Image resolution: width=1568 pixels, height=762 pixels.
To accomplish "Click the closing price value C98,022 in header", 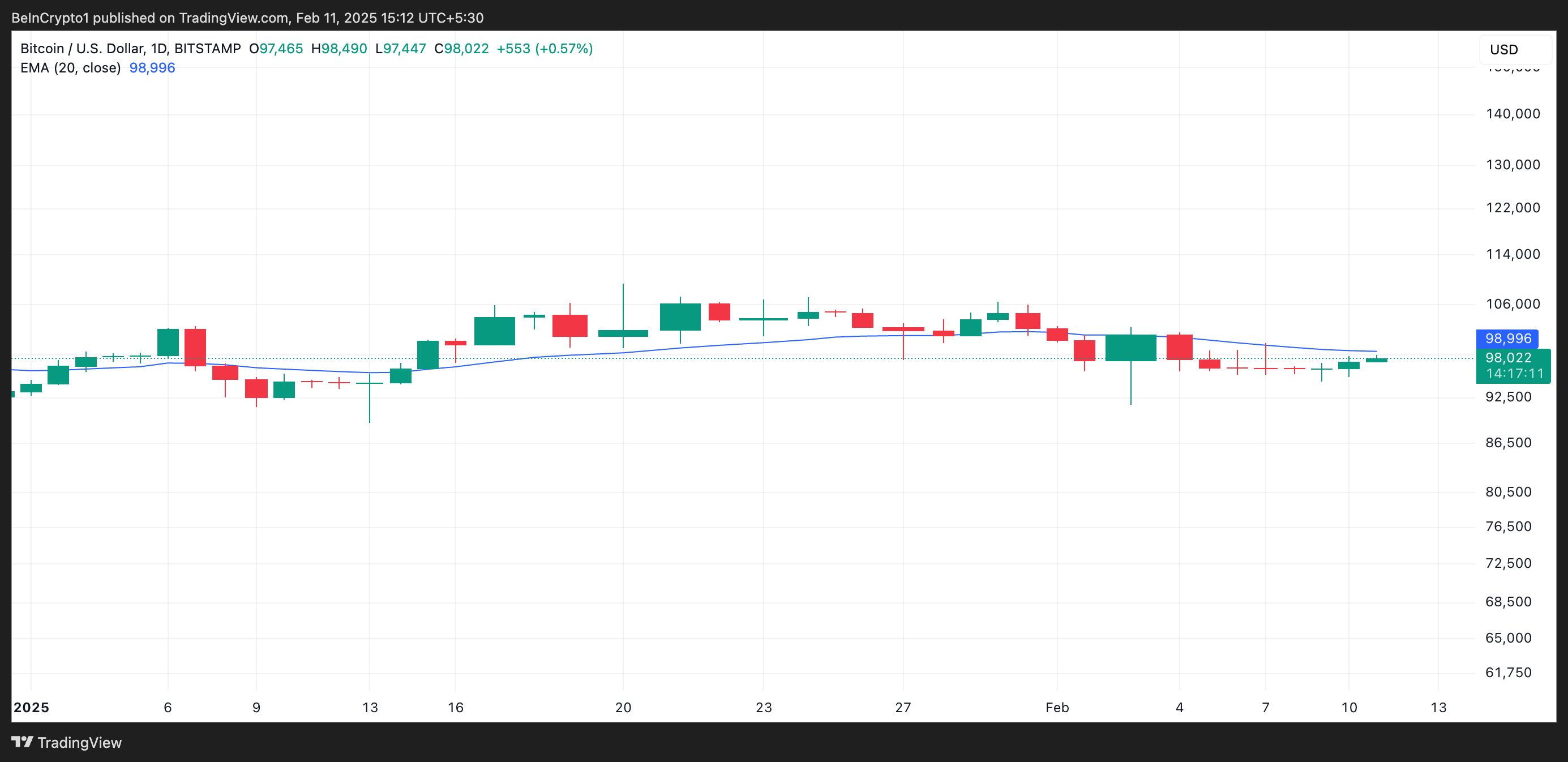I will pos(461,48).
